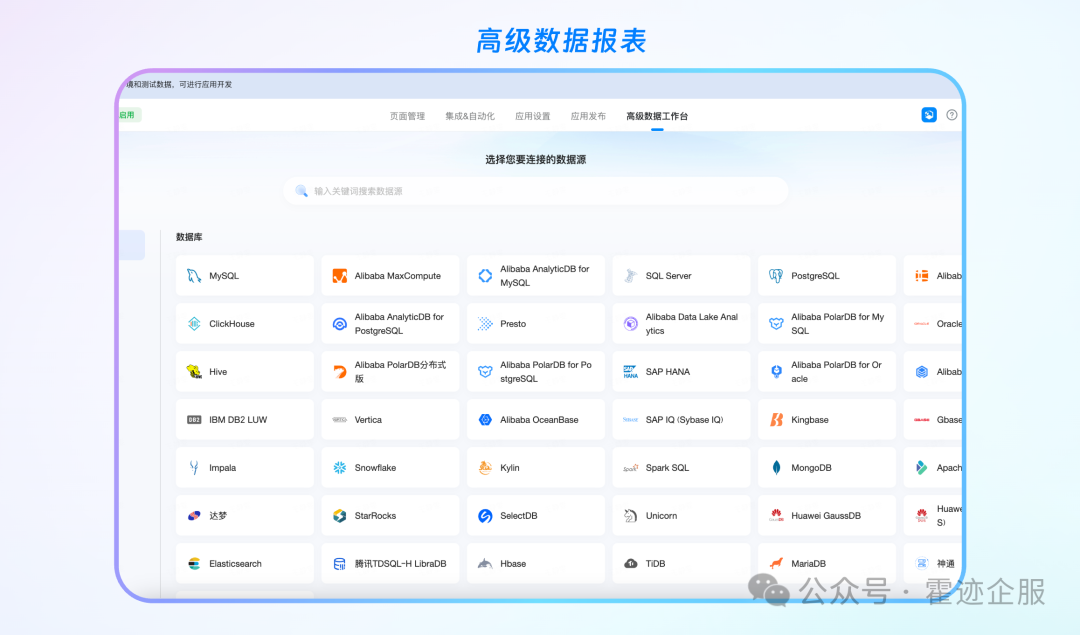Click the IBM DB2 LUW icon
The image size is (1080, 635).
pyautogui.click(x=194, y=419)
